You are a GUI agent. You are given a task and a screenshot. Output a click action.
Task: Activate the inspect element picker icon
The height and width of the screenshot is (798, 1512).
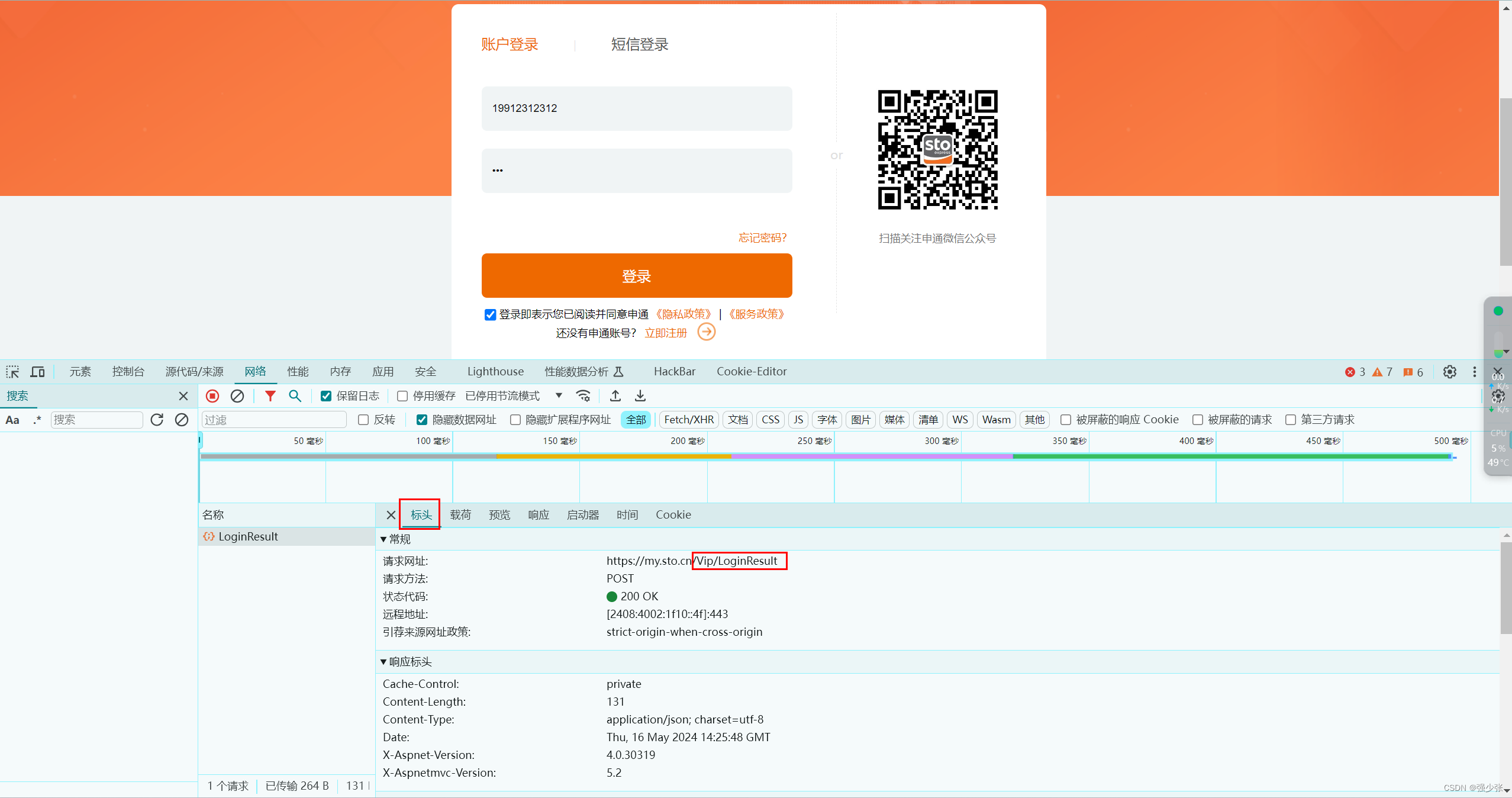(12, 372)
